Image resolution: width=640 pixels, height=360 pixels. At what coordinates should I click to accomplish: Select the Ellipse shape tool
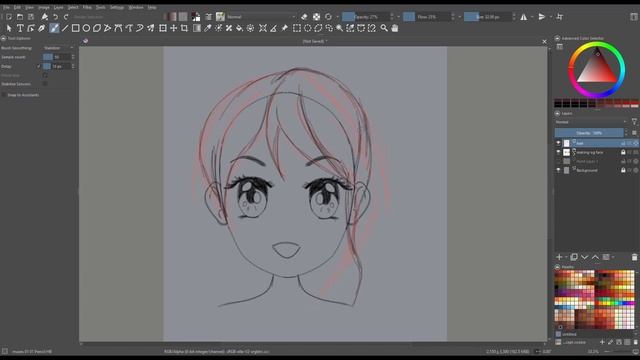coord(86,28)
